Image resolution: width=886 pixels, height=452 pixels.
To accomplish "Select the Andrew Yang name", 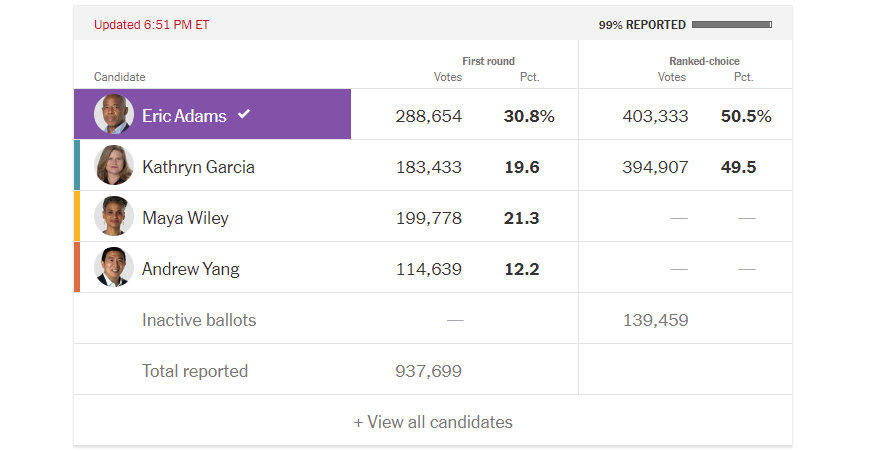I will click(x=190, y=269).
